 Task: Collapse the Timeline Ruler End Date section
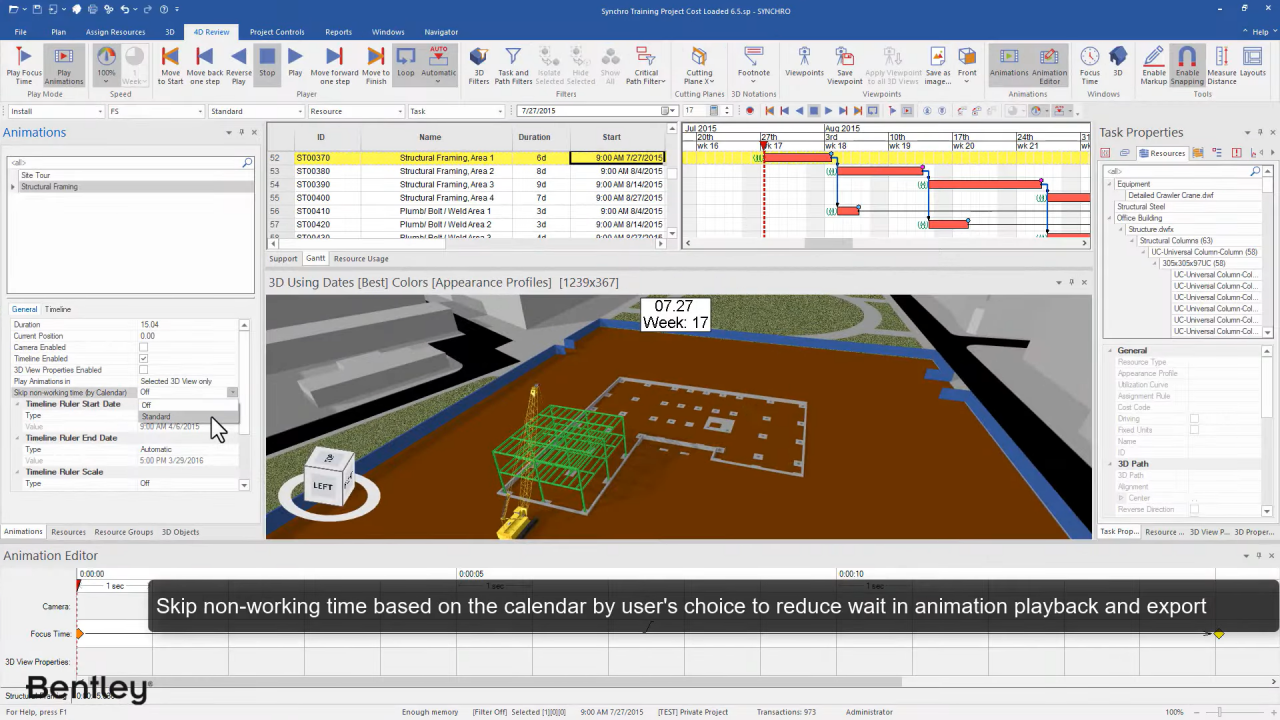19,438
